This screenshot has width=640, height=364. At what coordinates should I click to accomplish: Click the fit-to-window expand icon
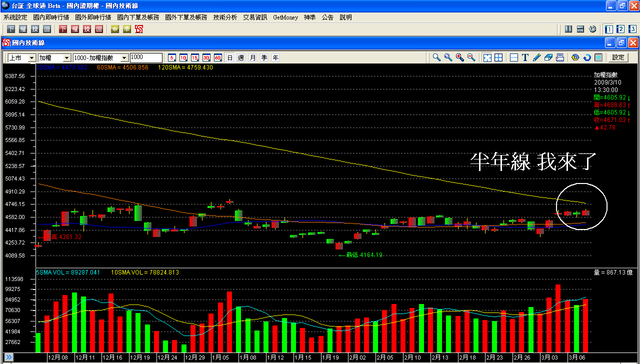click(x=487, y=58)
